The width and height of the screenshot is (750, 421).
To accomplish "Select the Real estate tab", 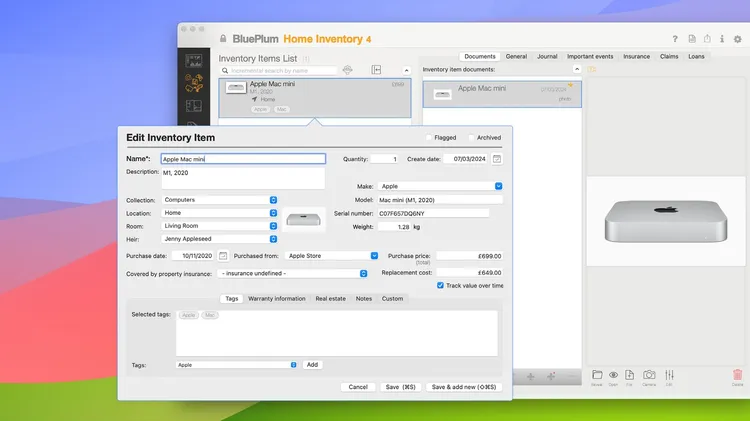I will [331, 299].
